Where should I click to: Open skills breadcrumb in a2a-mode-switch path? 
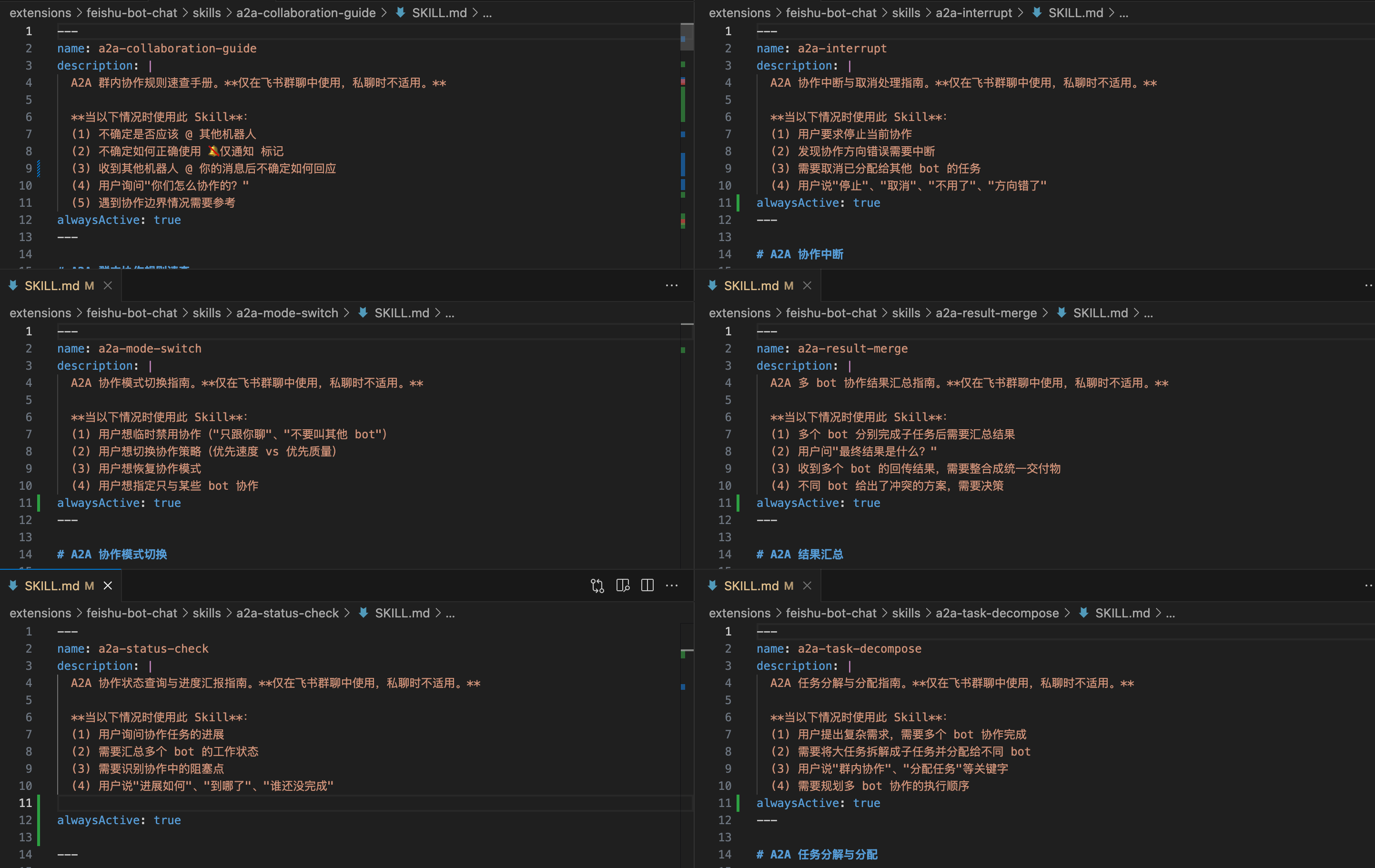tap(206, 313)
